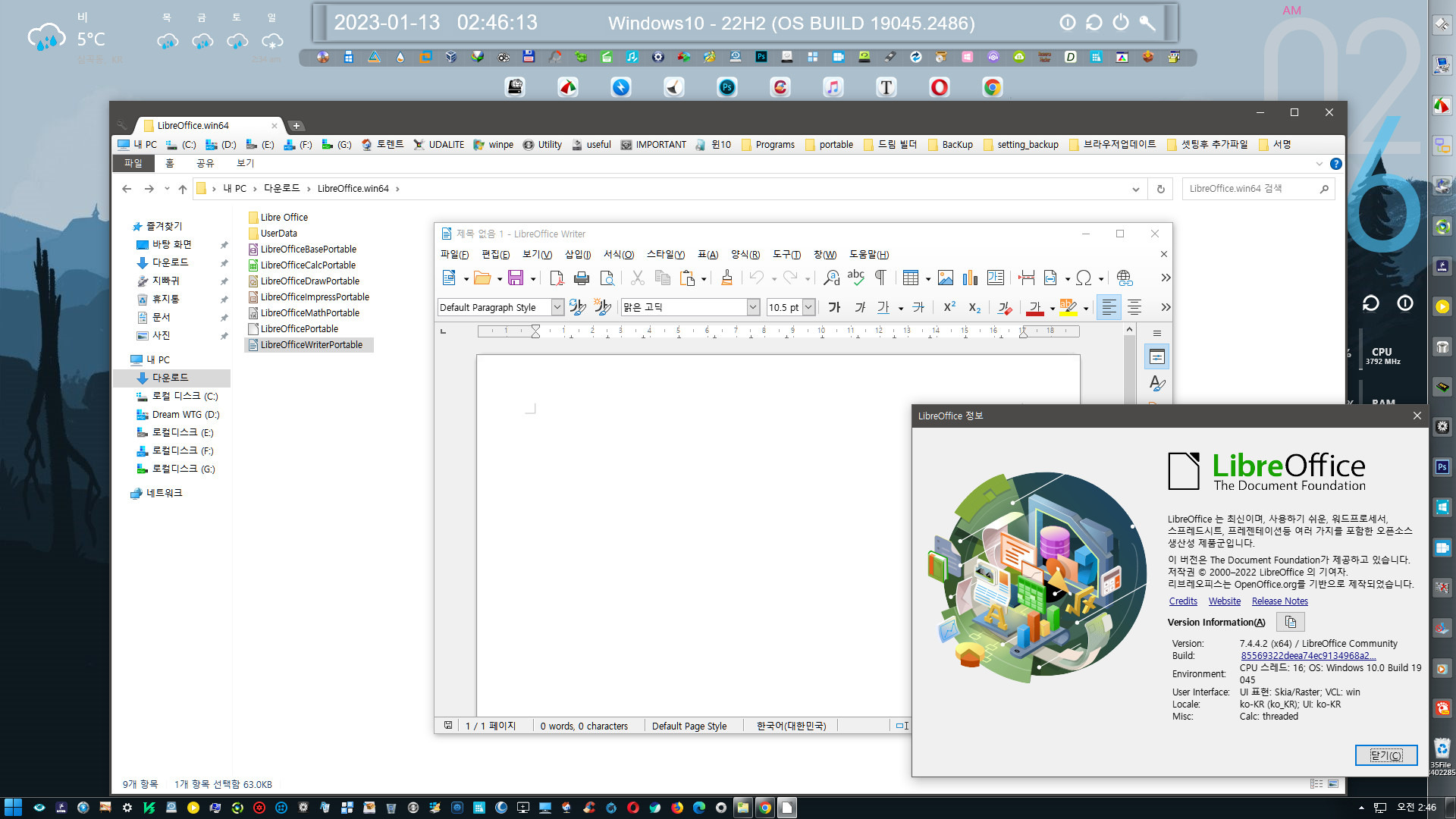1456x819 pixels.
Task: Open highlighting color dropdown arrow
Action: (x=1086, y=309)
